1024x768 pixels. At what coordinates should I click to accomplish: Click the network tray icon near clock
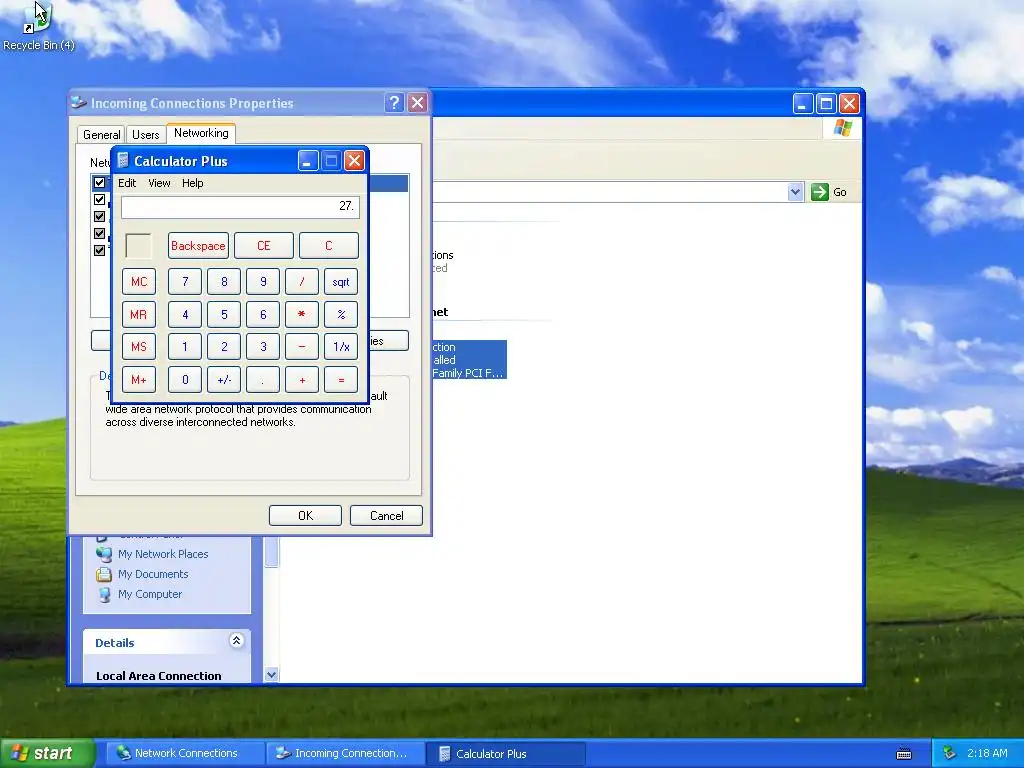(950, 753)
